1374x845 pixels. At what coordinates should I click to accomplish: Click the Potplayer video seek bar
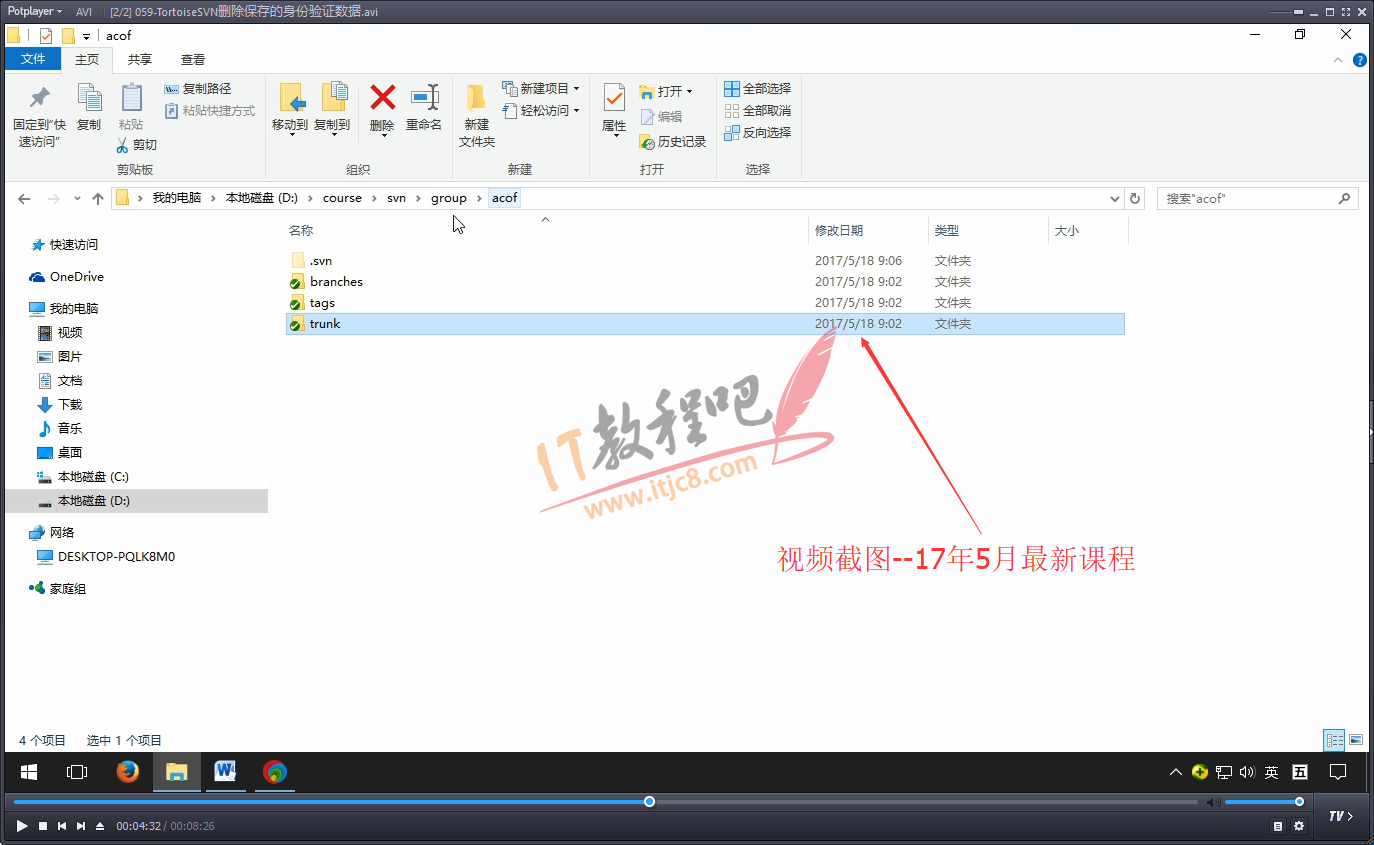click(x=400, y=802)
